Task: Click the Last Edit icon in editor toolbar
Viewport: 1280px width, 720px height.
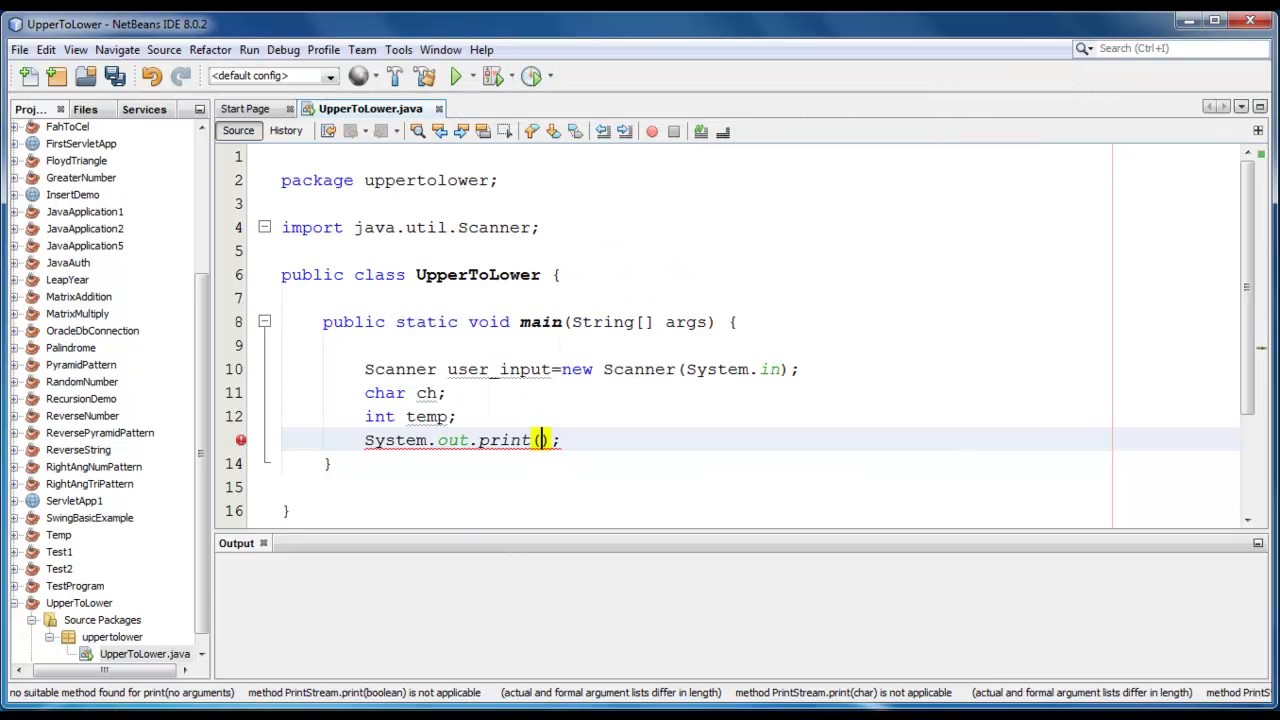Action: coord(328,131)
